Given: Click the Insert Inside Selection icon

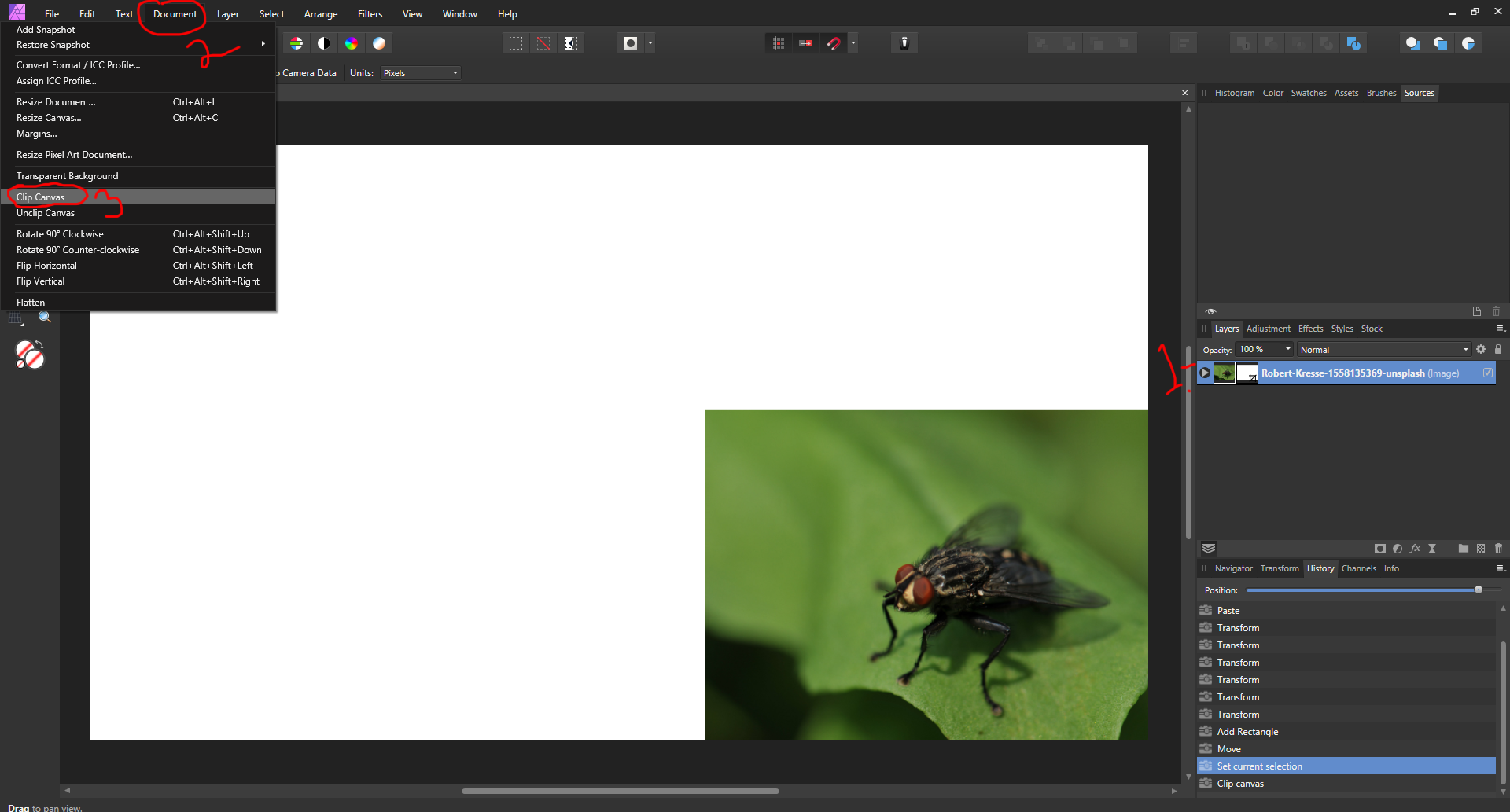Looking at the screenshot, I should [1468, 43].
